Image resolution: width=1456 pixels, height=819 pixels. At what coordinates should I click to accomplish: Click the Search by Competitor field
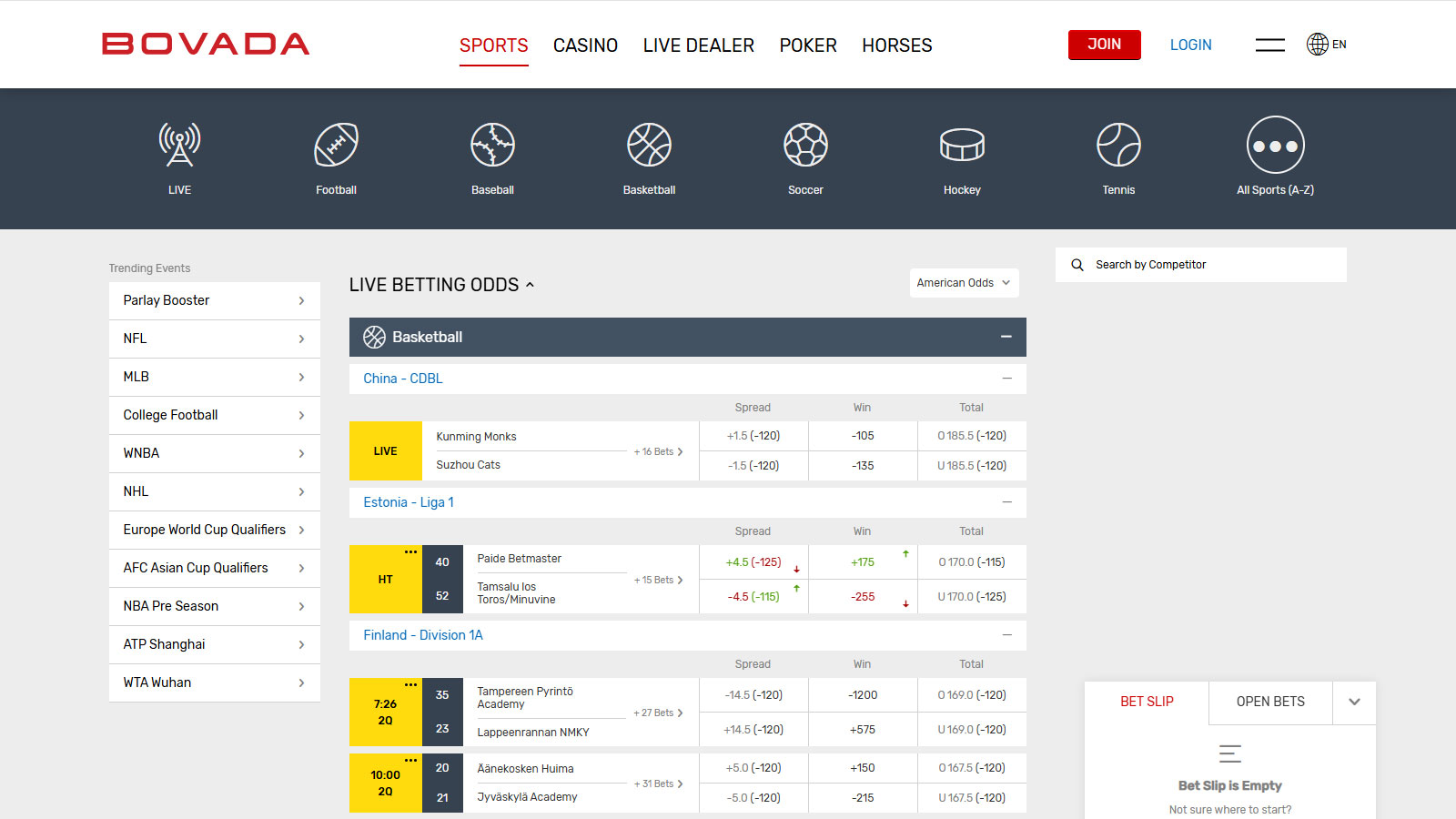coord(1210,265)
